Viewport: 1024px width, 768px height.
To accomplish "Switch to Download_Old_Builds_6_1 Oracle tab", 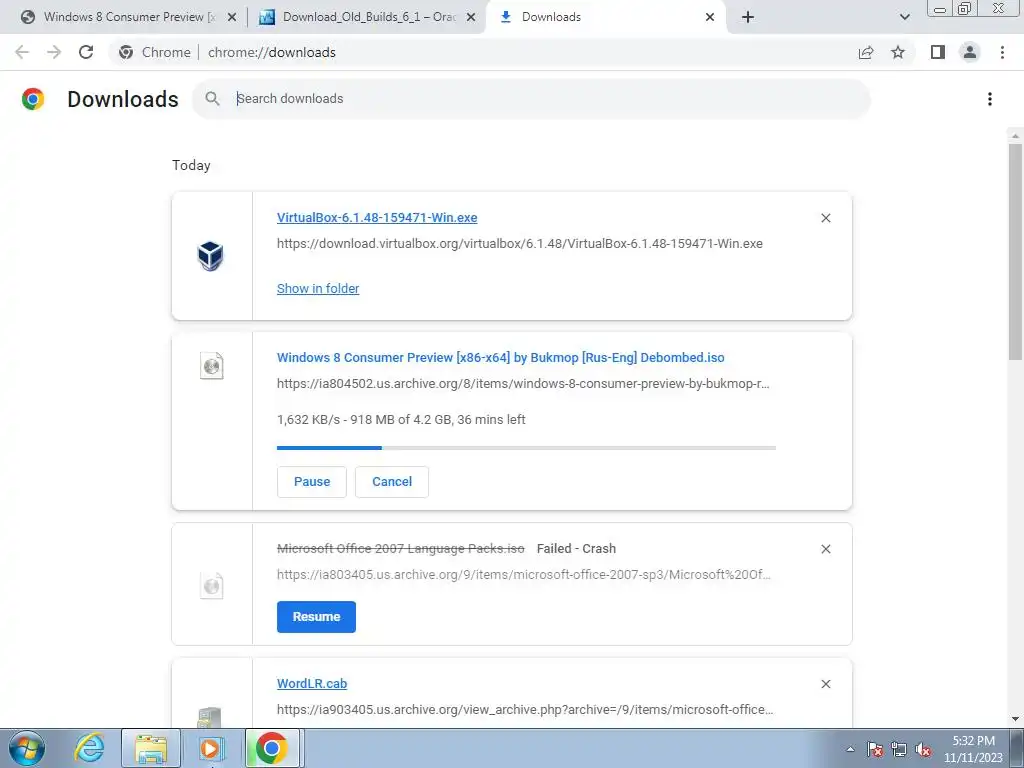I will click(366, 17).
